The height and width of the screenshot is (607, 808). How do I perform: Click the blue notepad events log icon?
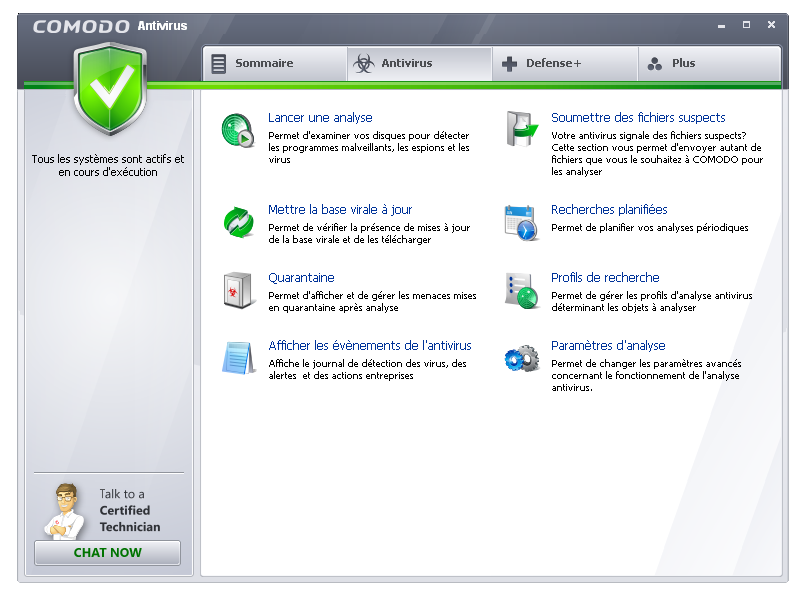[x=239, y=358]
